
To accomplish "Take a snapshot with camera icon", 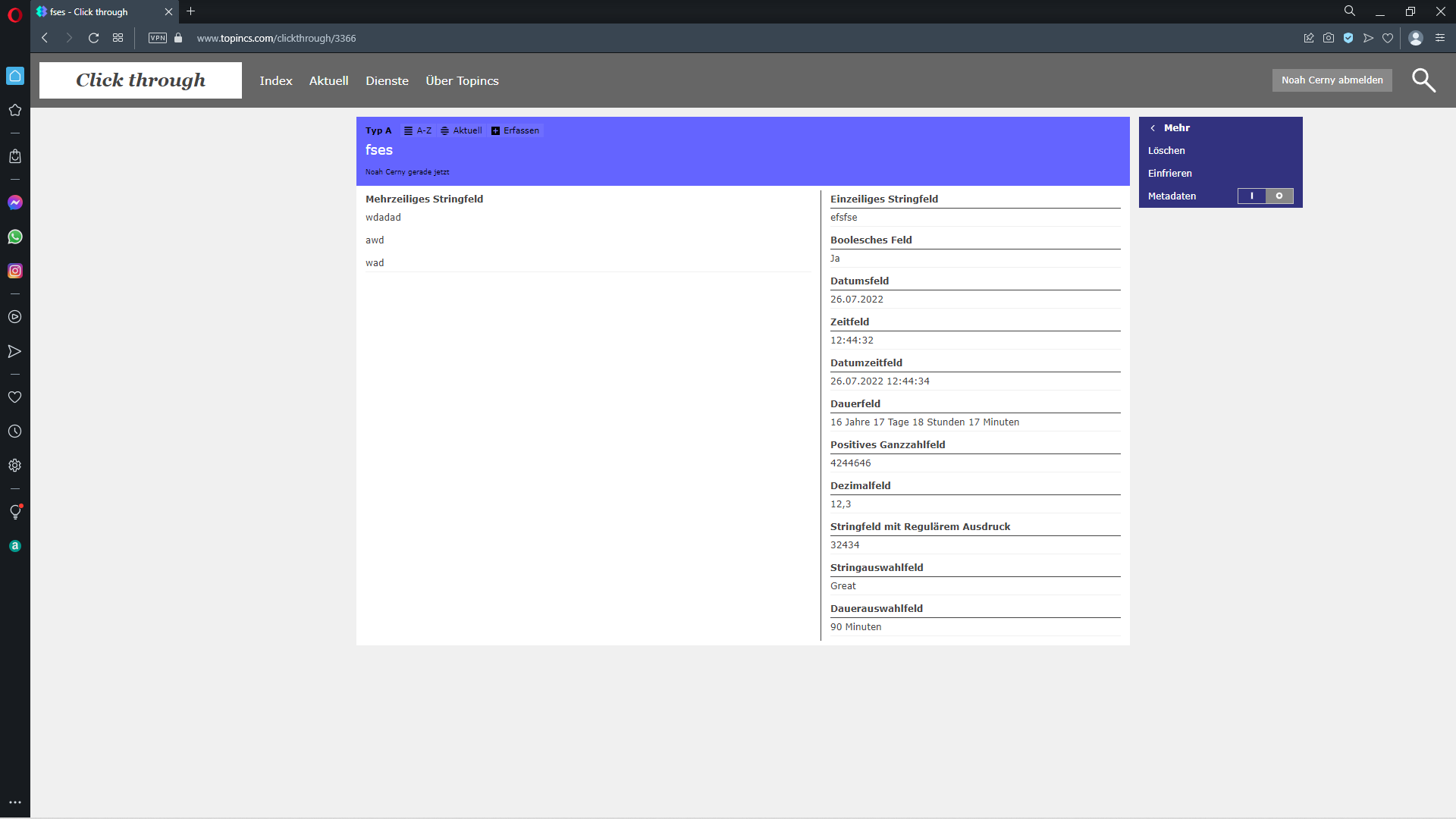I will pyautogui.click(x=1329, y=38).
